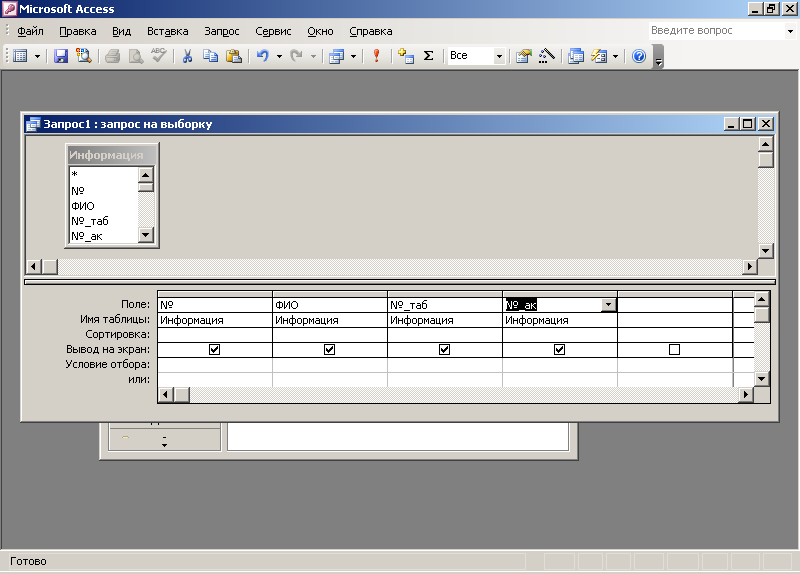Click the table pane vertical scroll down arrow
This screenshot has width=800, height=574.
point(765,251)
